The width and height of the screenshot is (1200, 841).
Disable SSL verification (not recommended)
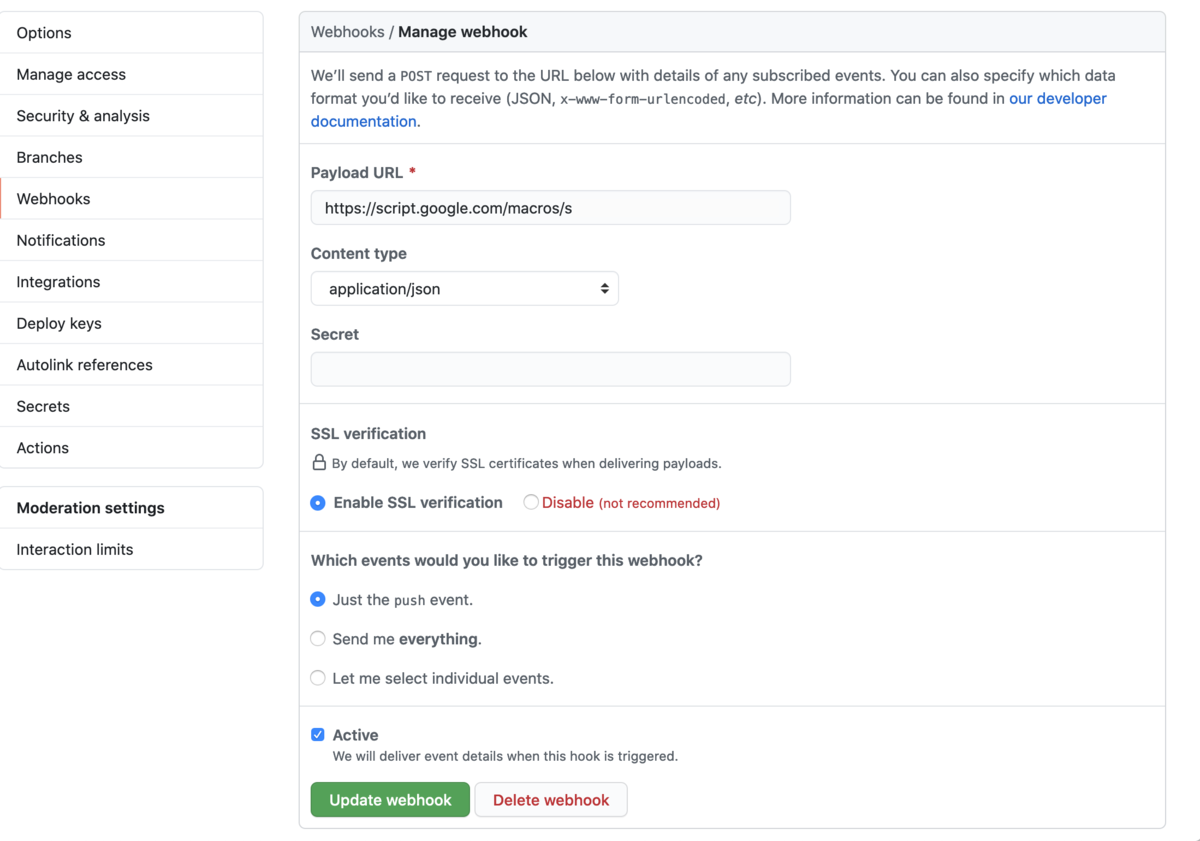(530, 502)
